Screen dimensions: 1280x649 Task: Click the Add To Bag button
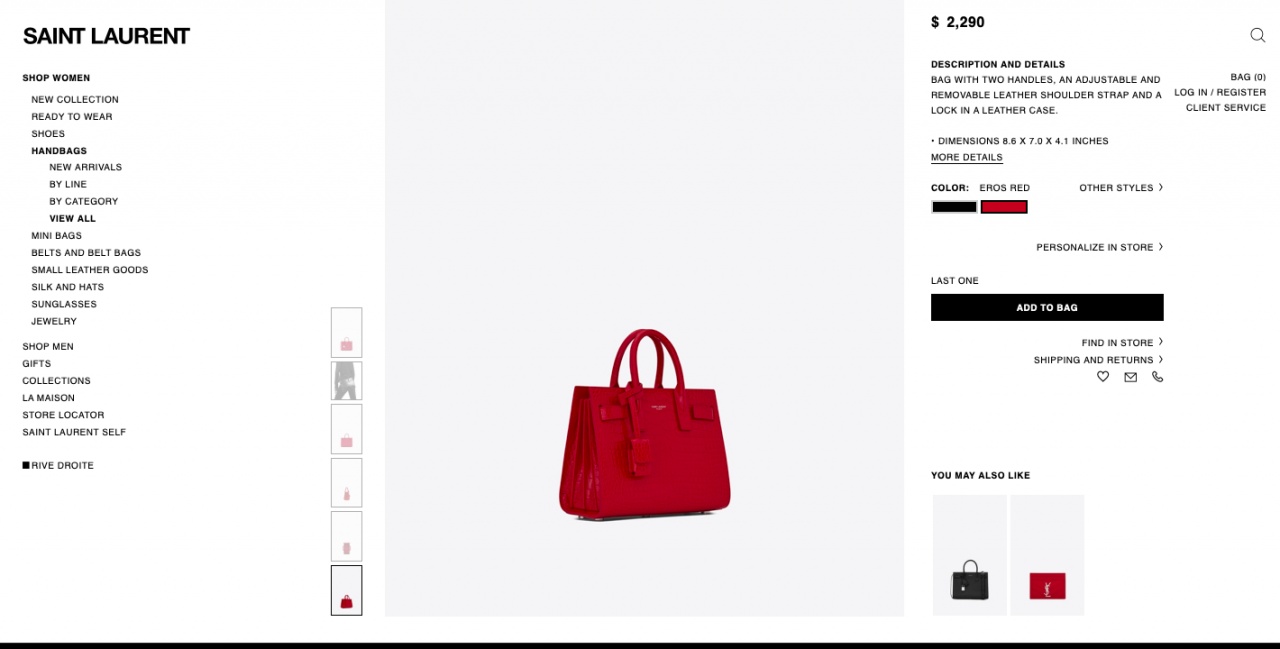pos(1047,307)
